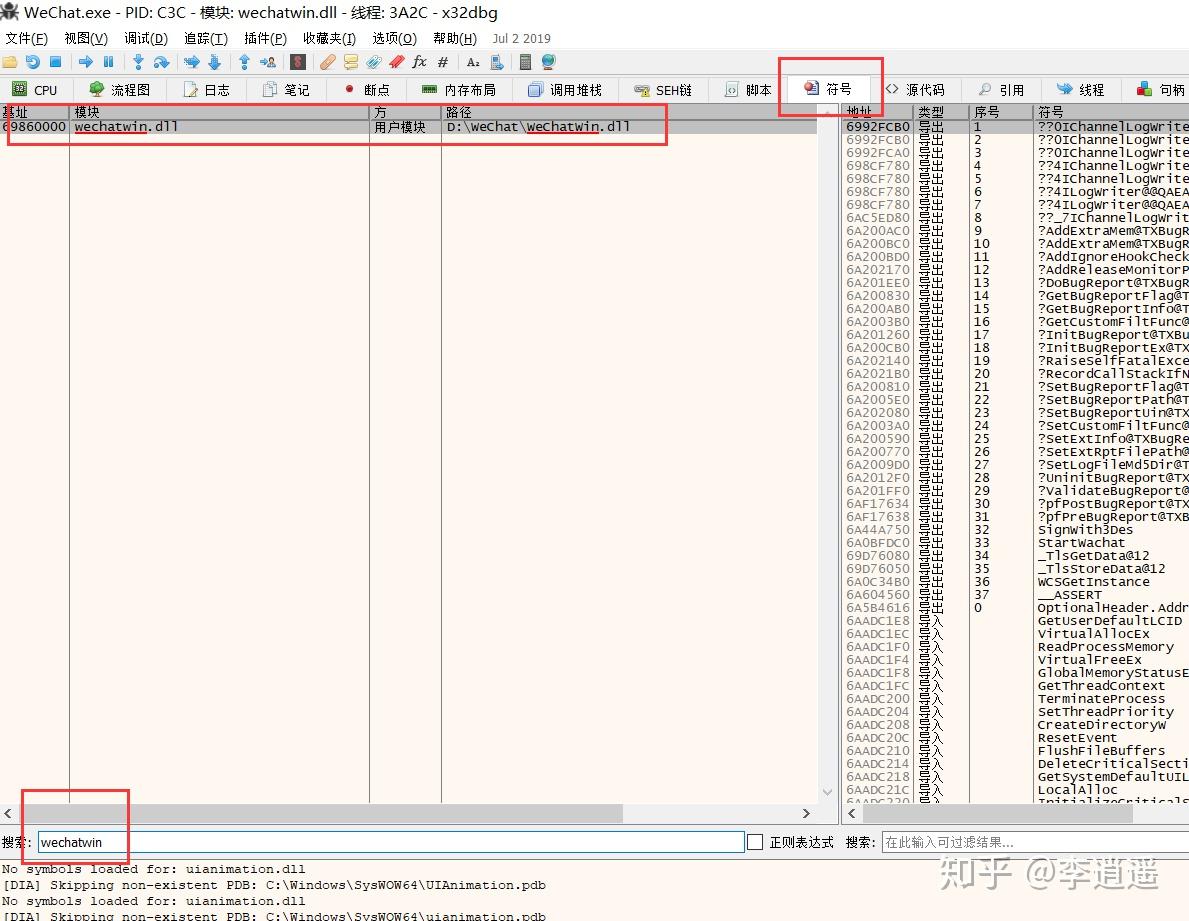Switch to the 流程图 tab
Viewport: 1189px width, 921px height.
(x=120, y=89)
